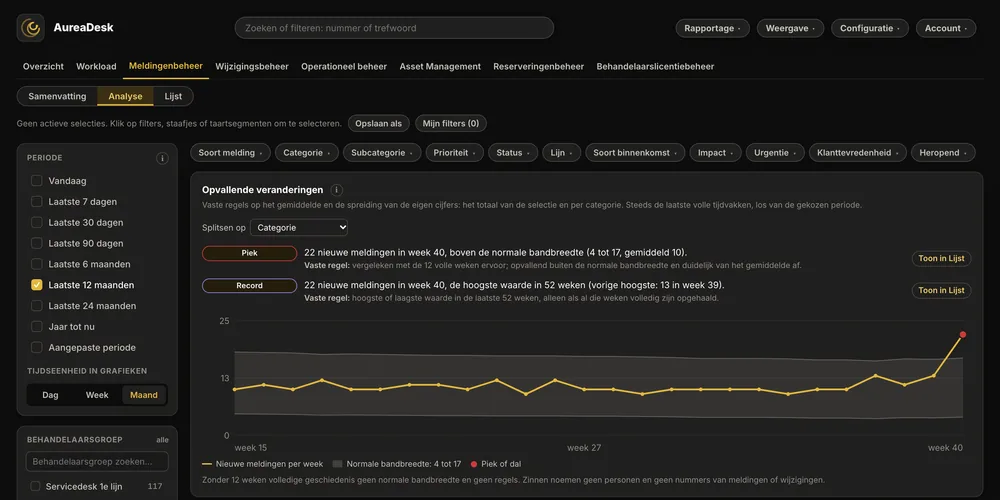The width and height of the screenshot is (1000, 500).
Task: Uncheck the Laatste 12 maanden checkbox
Action: click(x=37, y=285)
